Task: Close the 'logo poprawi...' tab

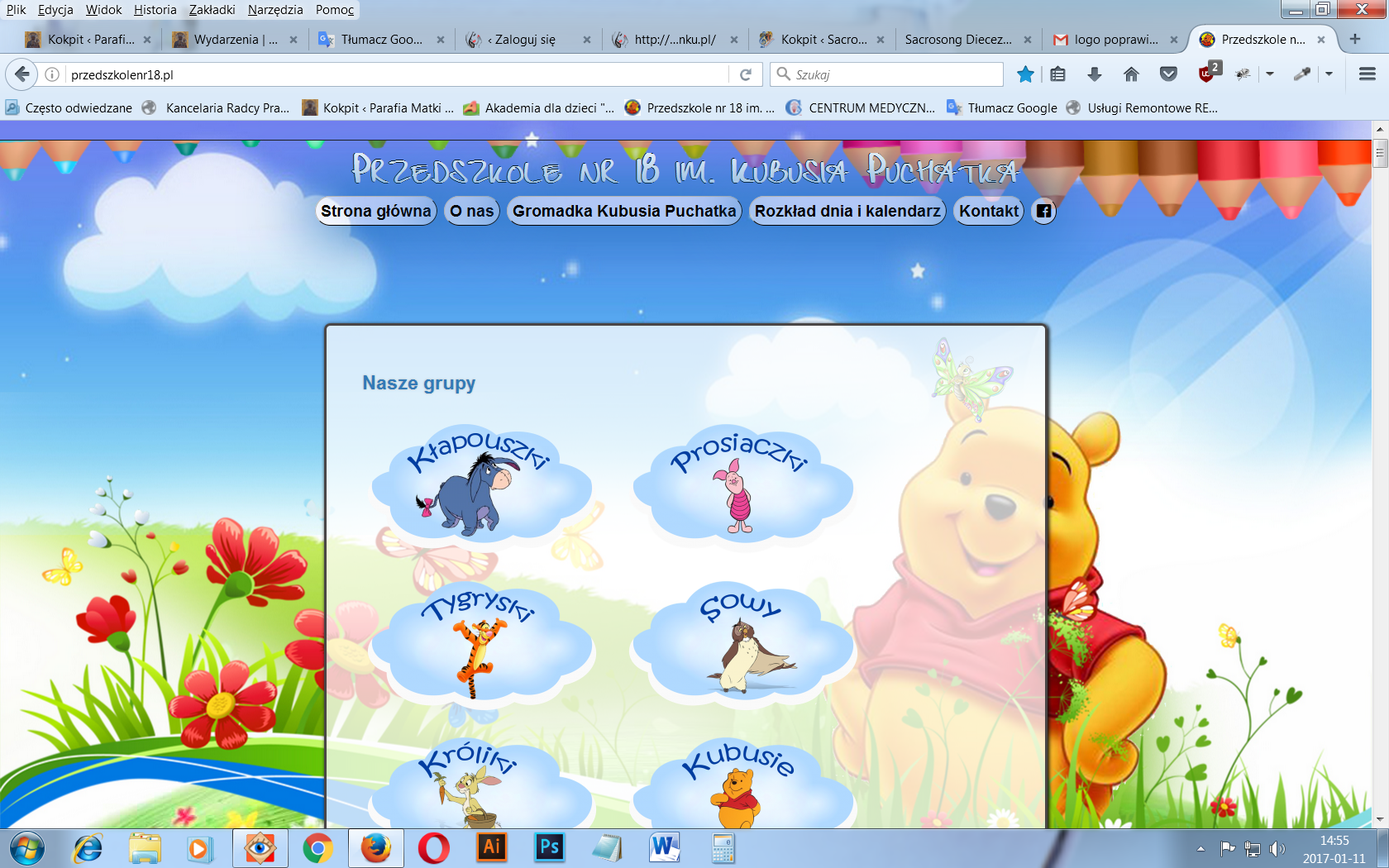Action: (1173, 40)
